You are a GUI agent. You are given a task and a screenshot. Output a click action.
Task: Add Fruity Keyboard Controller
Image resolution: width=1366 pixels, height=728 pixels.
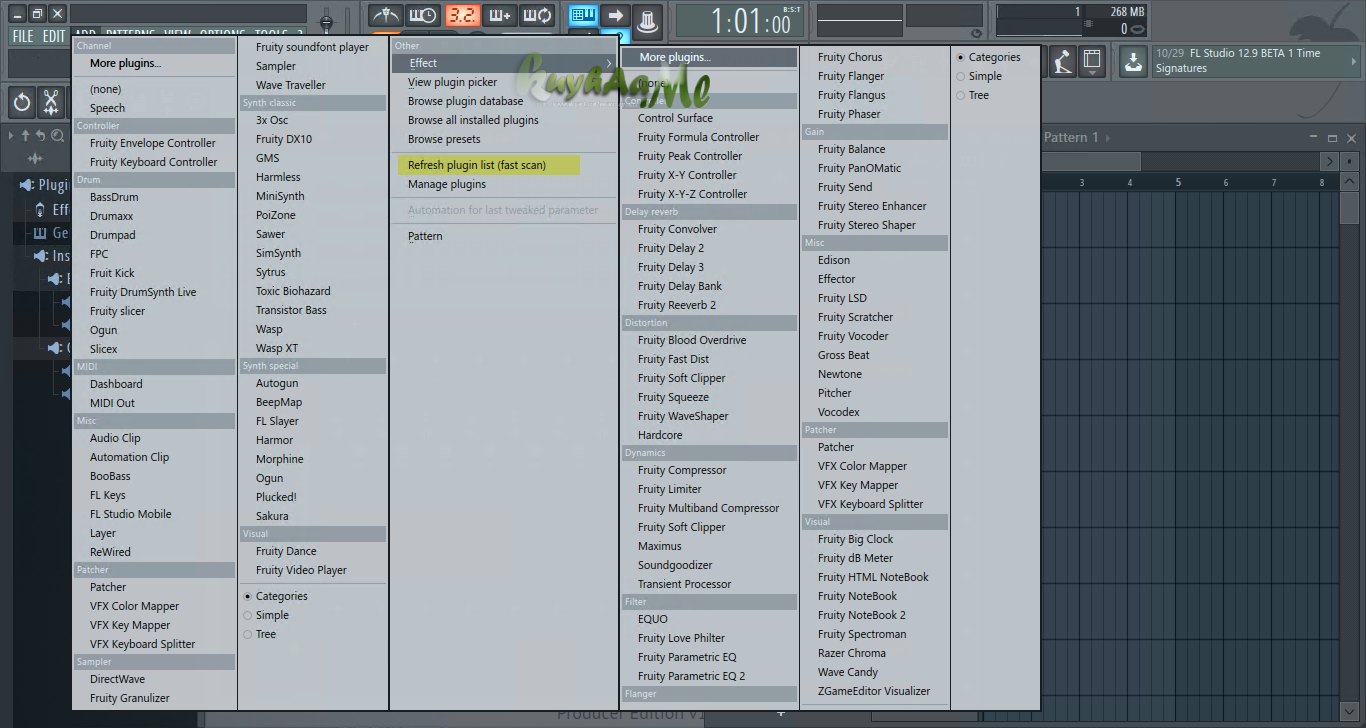[x=154, y=162]
